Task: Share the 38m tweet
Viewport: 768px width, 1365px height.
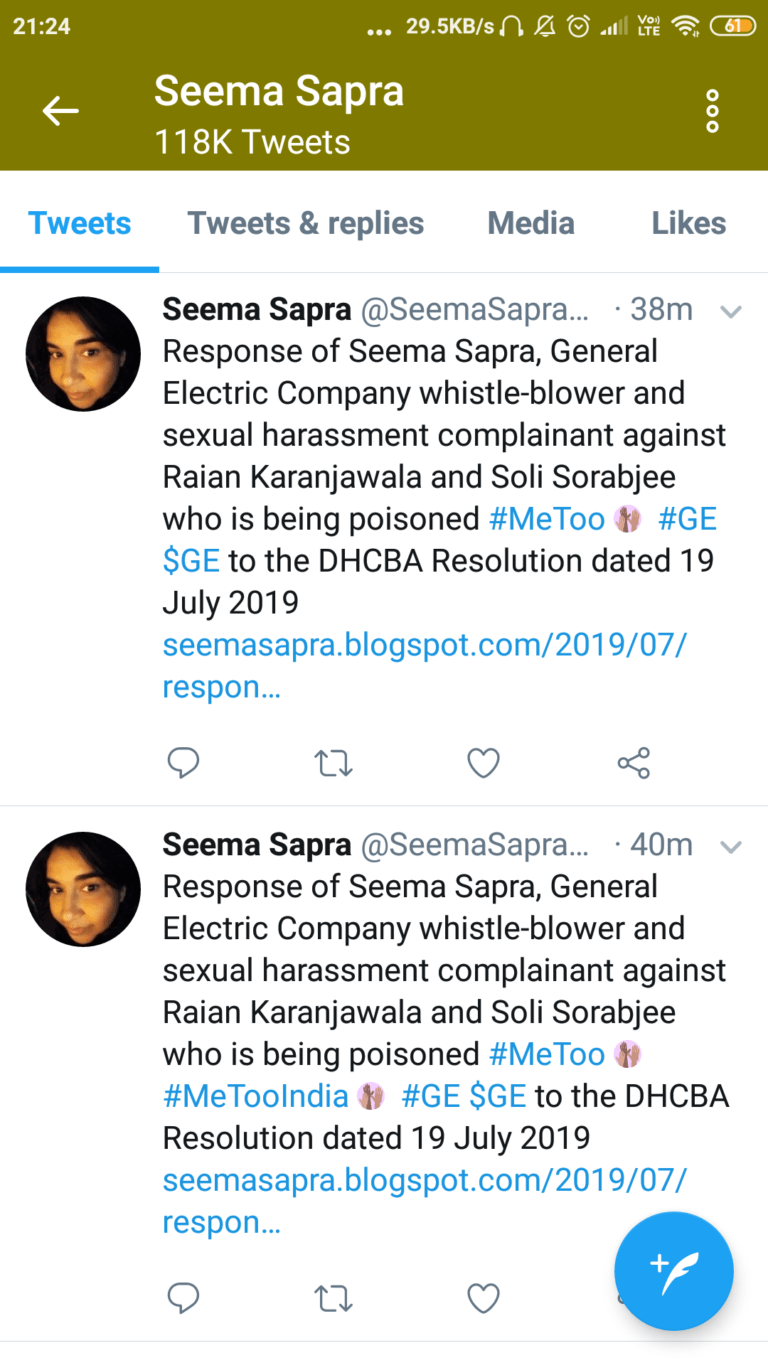Action: click(x=634, y=764)
